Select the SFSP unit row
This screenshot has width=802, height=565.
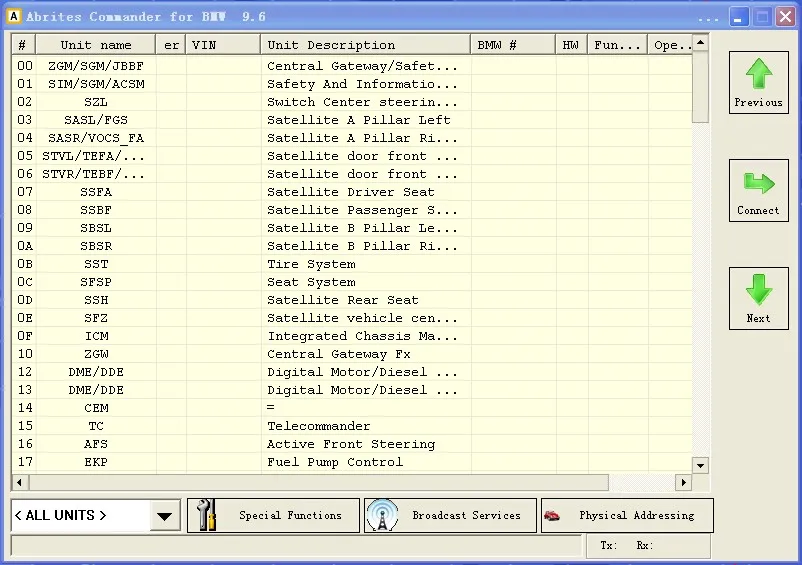352,282
